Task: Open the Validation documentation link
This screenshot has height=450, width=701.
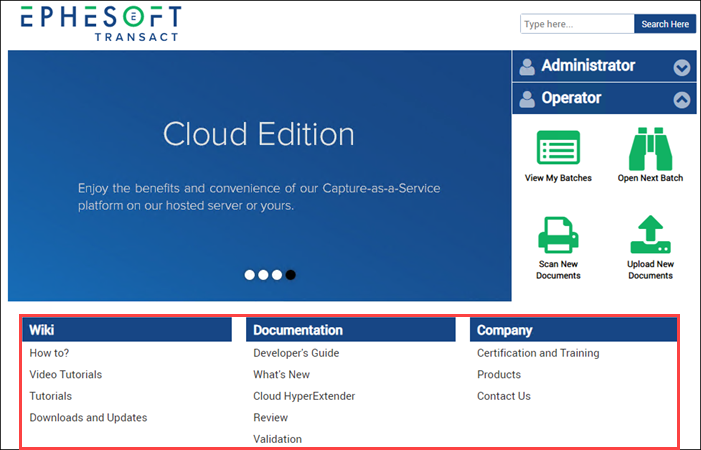Action: [x=277, y=439]
